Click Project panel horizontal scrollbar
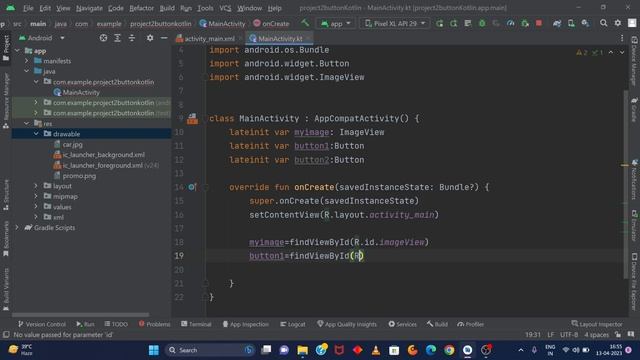The height and width of the screenshot is (360, 640). (80, 315)
